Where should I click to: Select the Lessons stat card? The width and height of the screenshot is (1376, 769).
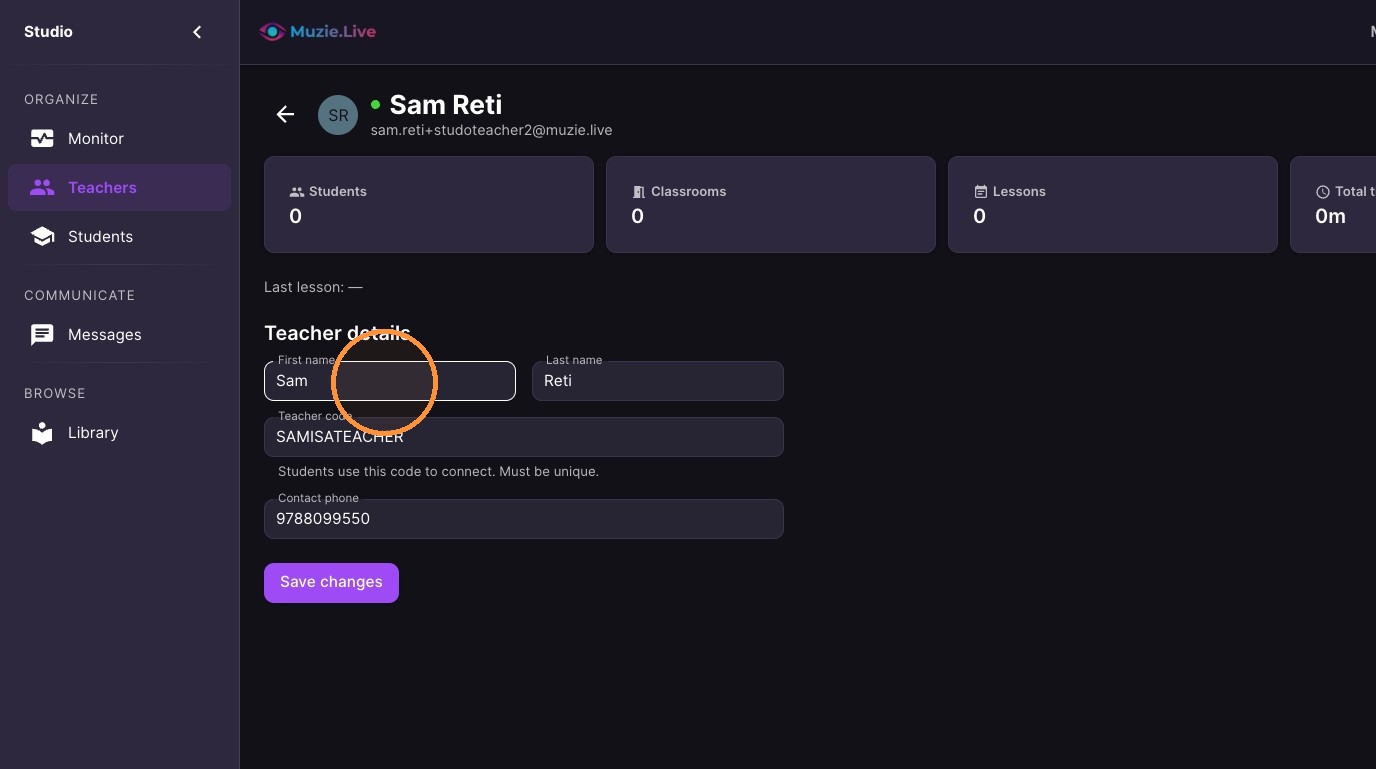click(x=1113, y=204)
